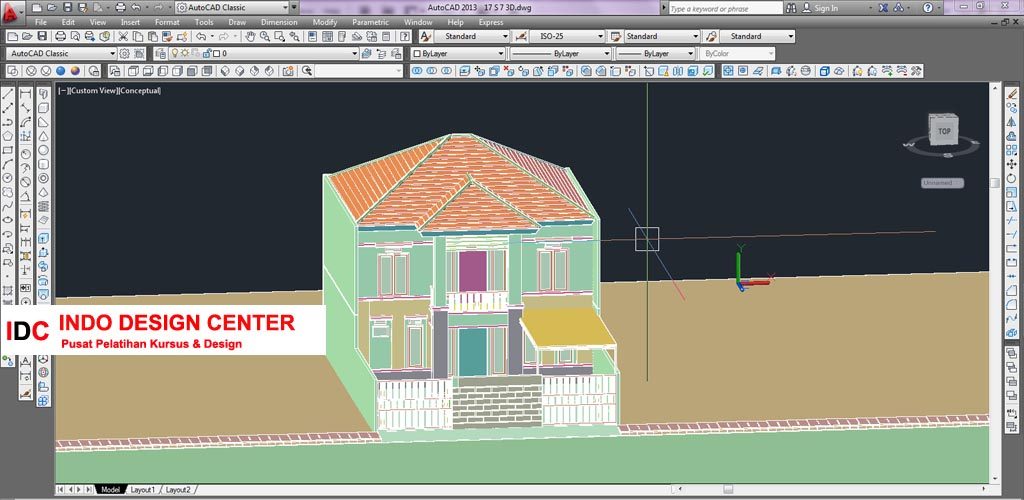
Task: Open the File menu
Action: pos(40,22)
